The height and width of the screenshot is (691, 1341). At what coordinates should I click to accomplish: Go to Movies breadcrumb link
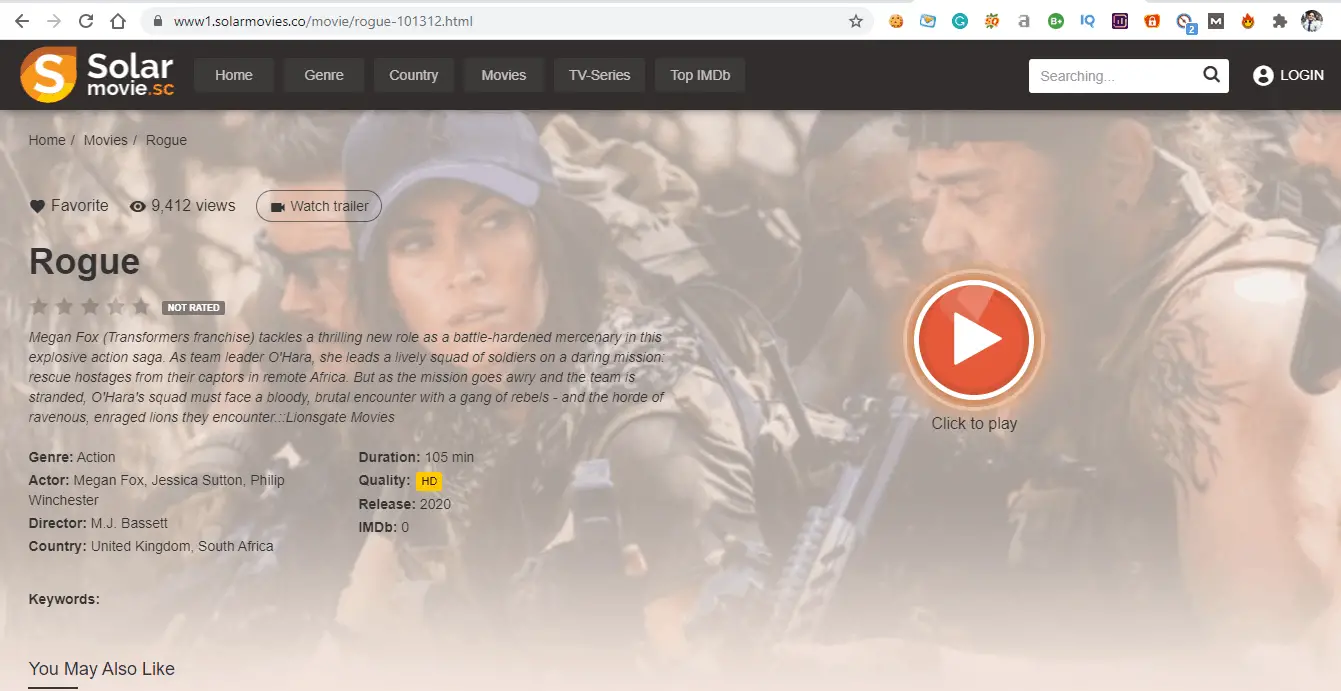(105, 140)
